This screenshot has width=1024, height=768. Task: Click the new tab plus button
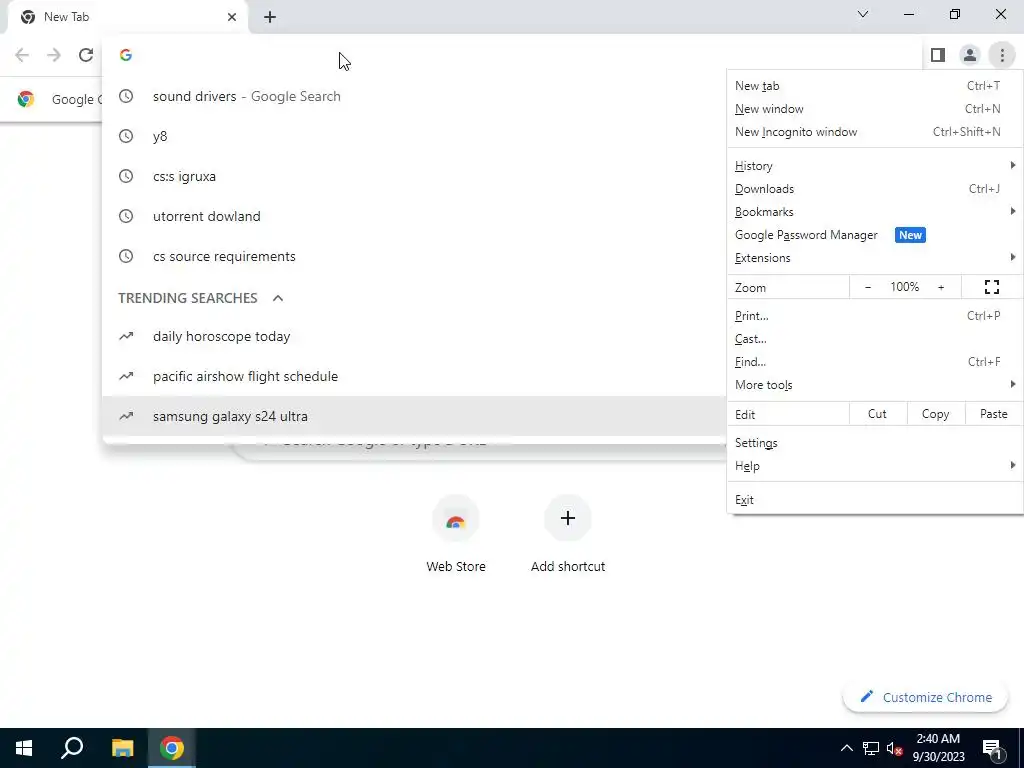[270, 17]
